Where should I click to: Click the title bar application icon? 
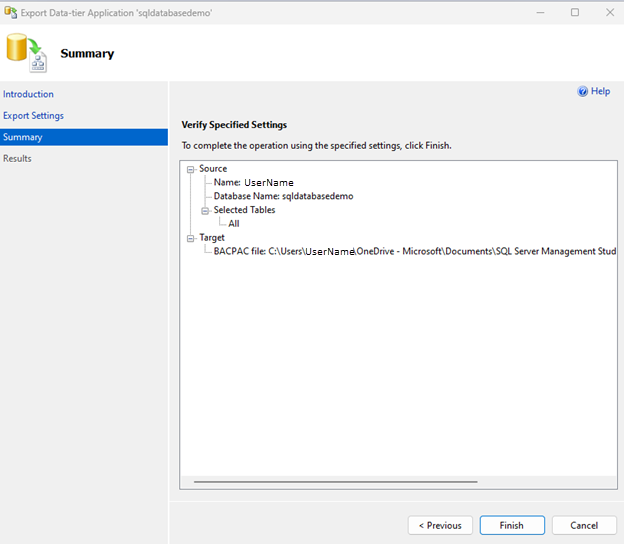(x=11, y=12)
